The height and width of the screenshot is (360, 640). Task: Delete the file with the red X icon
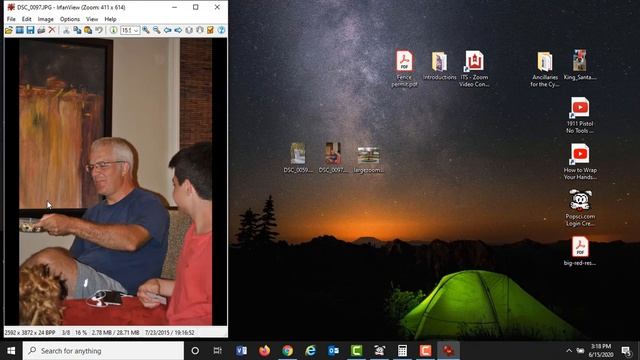click(x=52, y=30)
